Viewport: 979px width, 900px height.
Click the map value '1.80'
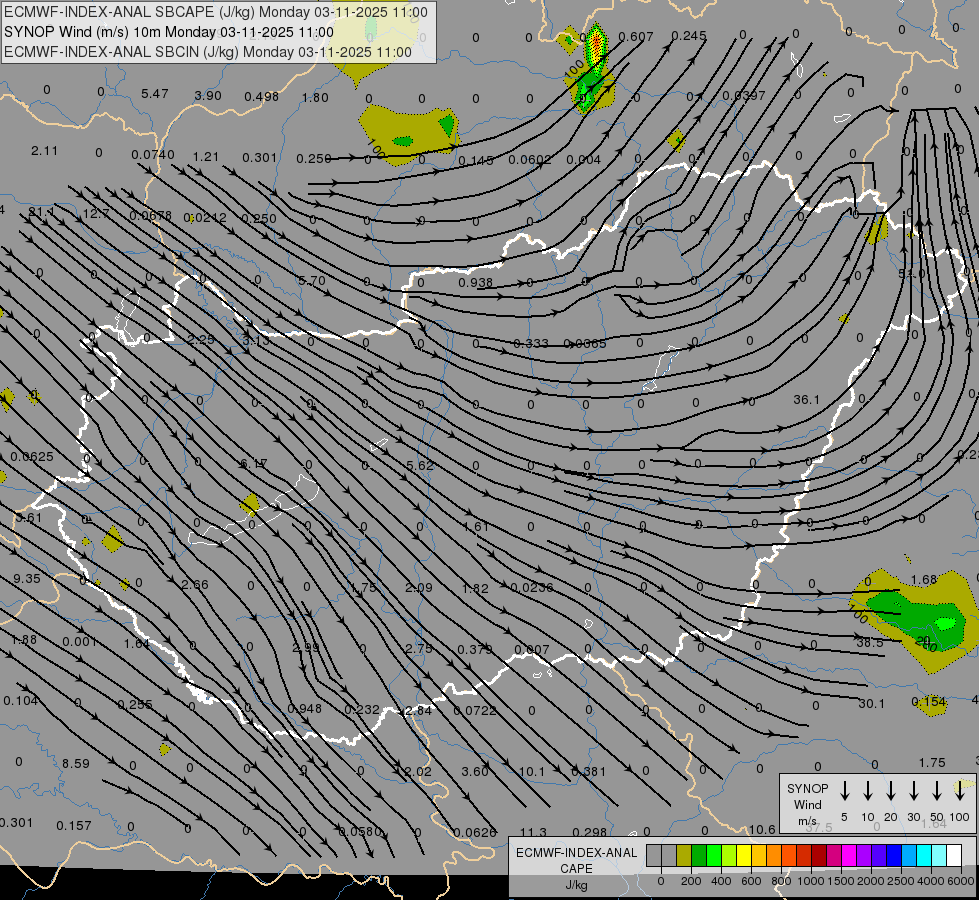point(315,97)
